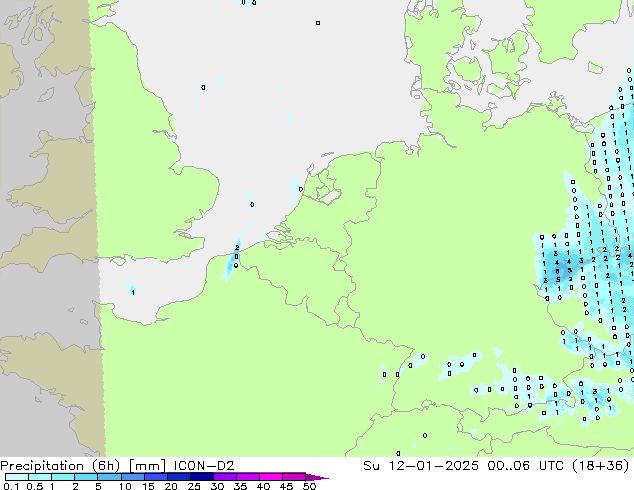The height and width of the screenshot is (490, 634).
Task: Click the 10–15 mm legend color swatch
Action: pyautogui.click(x=132, y=477)
